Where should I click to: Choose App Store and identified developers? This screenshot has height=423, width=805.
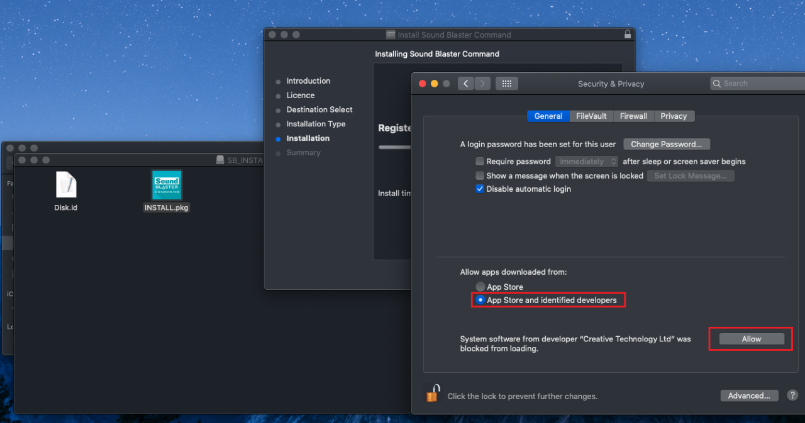click(x=480, y=300)
